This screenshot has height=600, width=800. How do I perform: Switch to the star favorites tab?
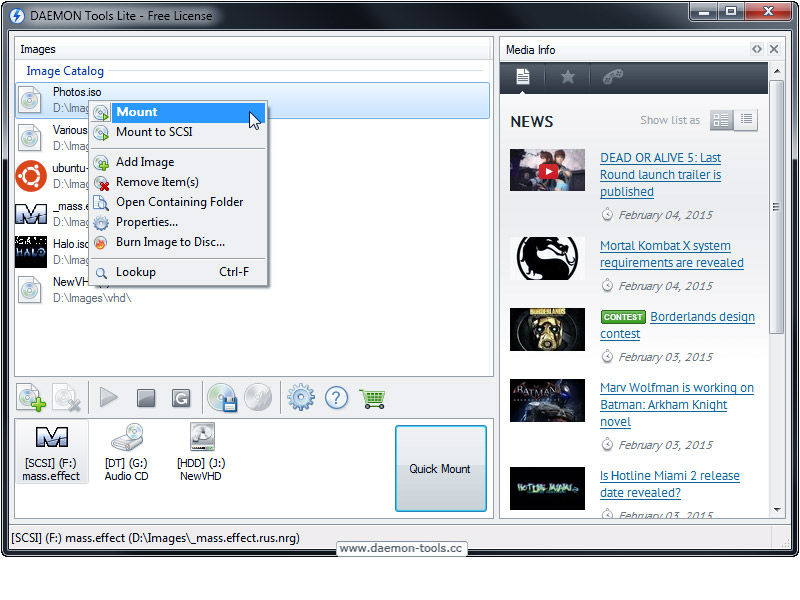click(x=567, y=77)
